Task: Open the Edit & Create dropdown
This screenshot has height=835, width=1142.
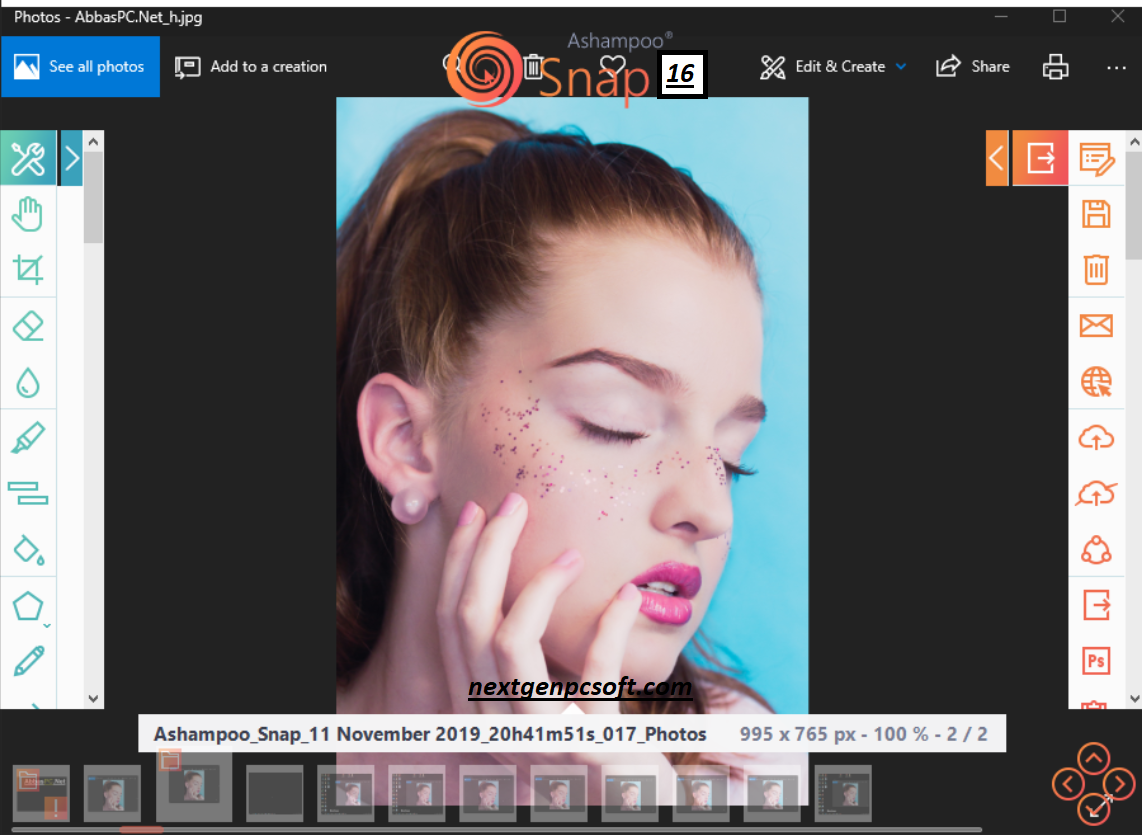Action: (x=833, y=66)
